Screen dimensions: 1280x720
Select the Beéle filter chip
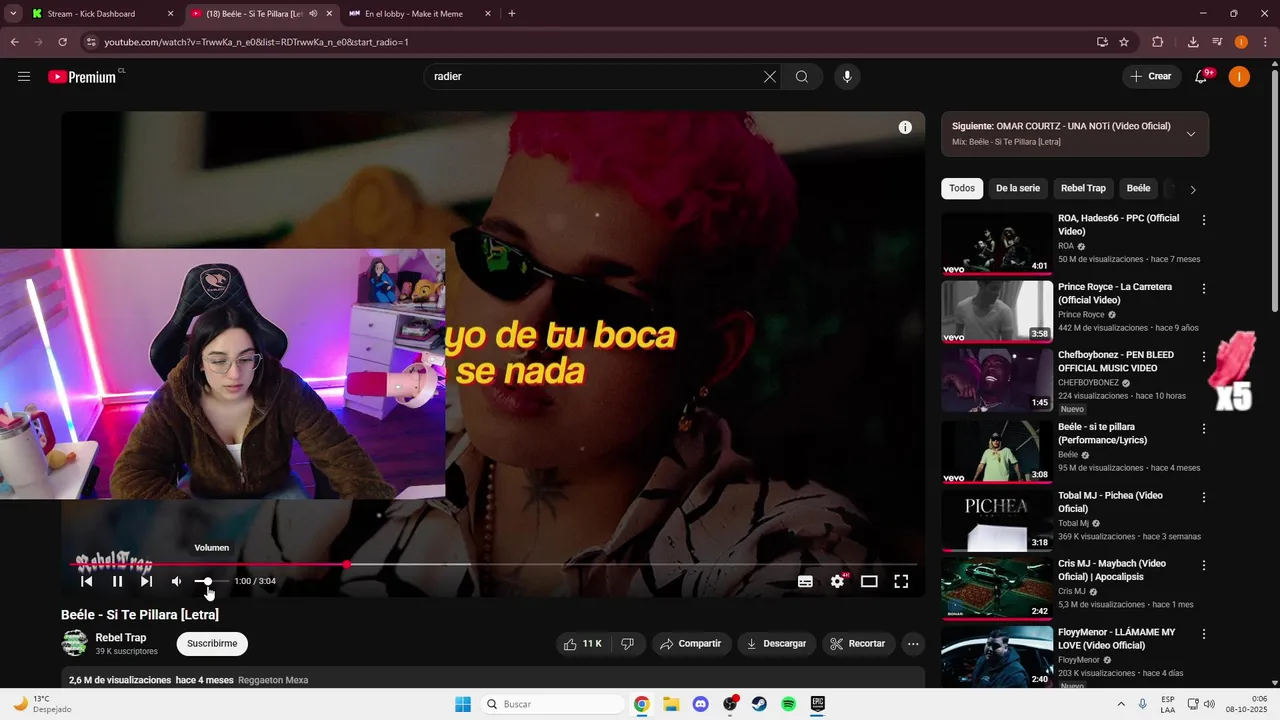[1138, 188]
